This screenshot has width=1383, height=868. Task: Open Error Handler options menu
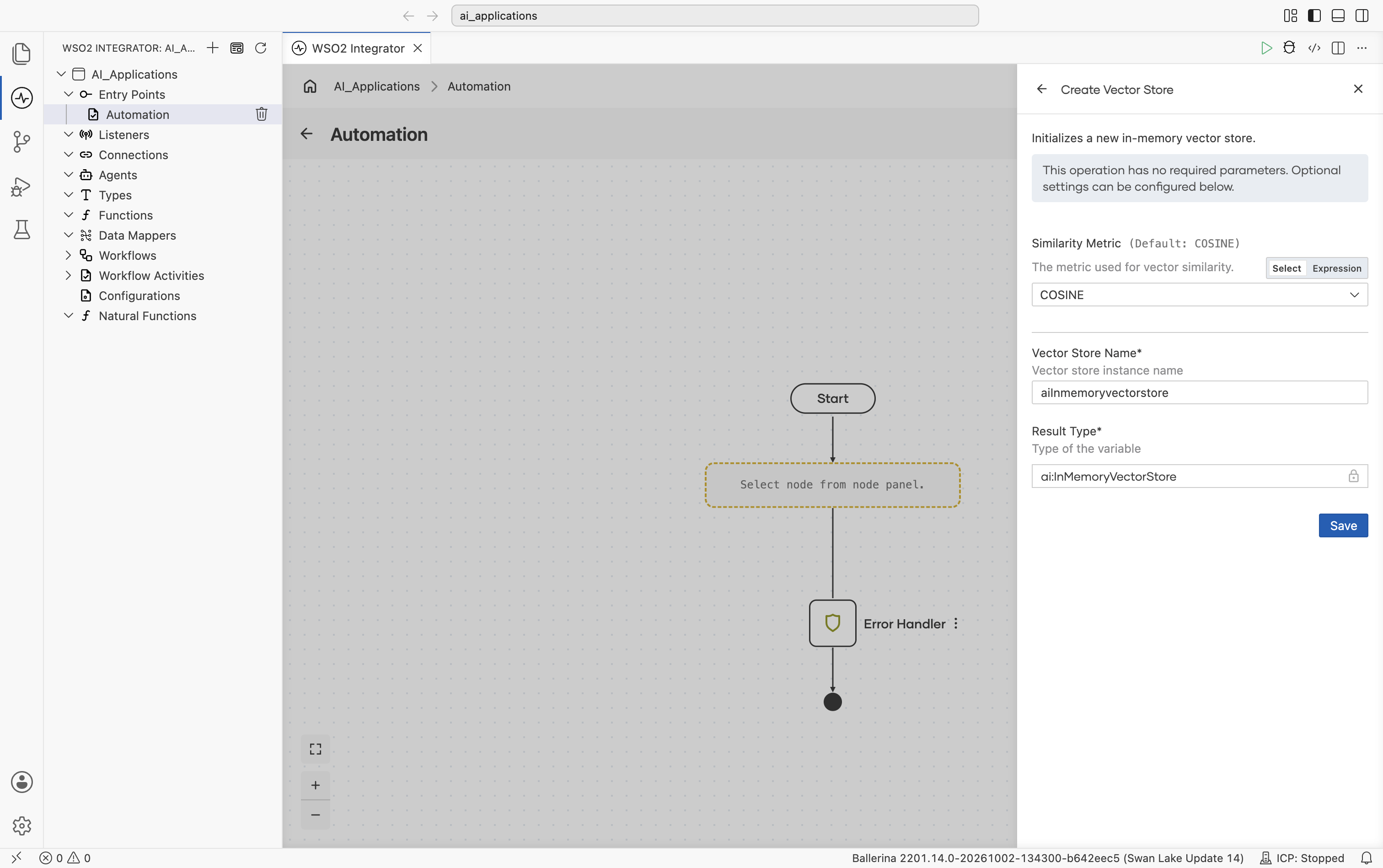956,623
